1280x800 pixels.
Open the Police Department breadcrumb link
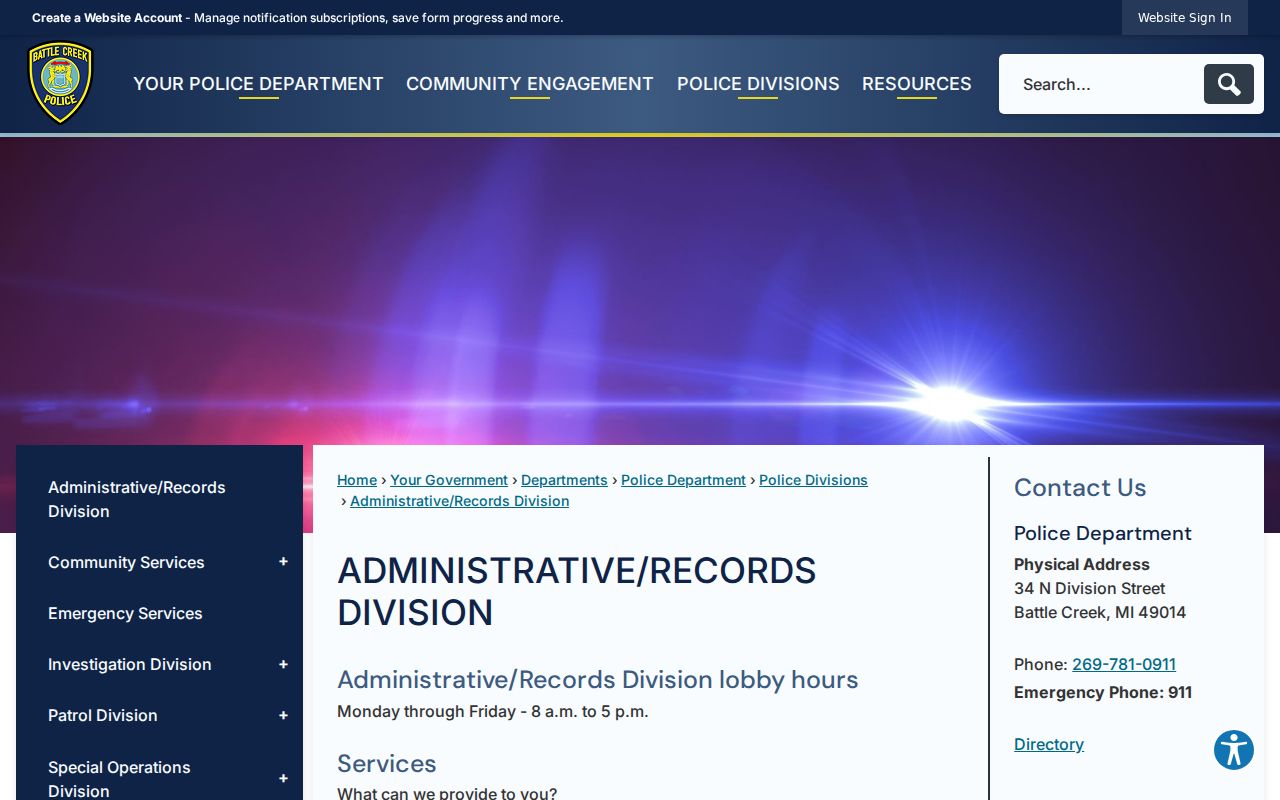(683, 480)
